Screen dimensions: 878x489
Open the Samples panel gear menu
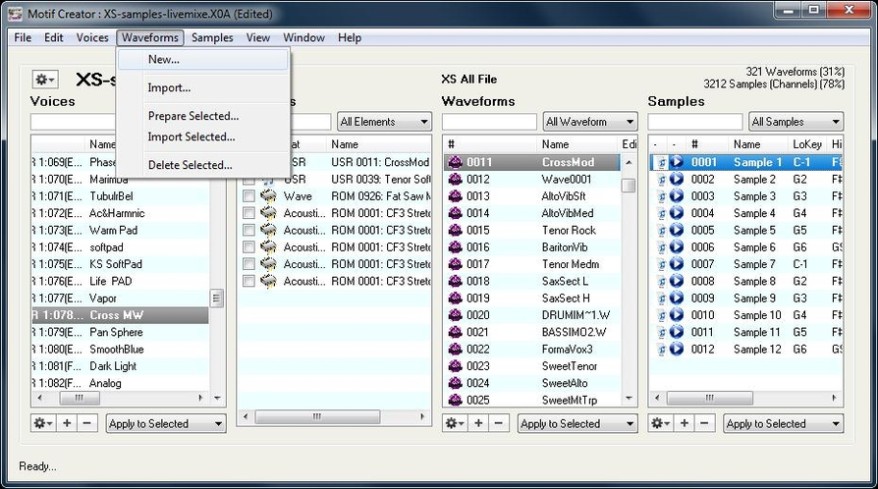661,423
